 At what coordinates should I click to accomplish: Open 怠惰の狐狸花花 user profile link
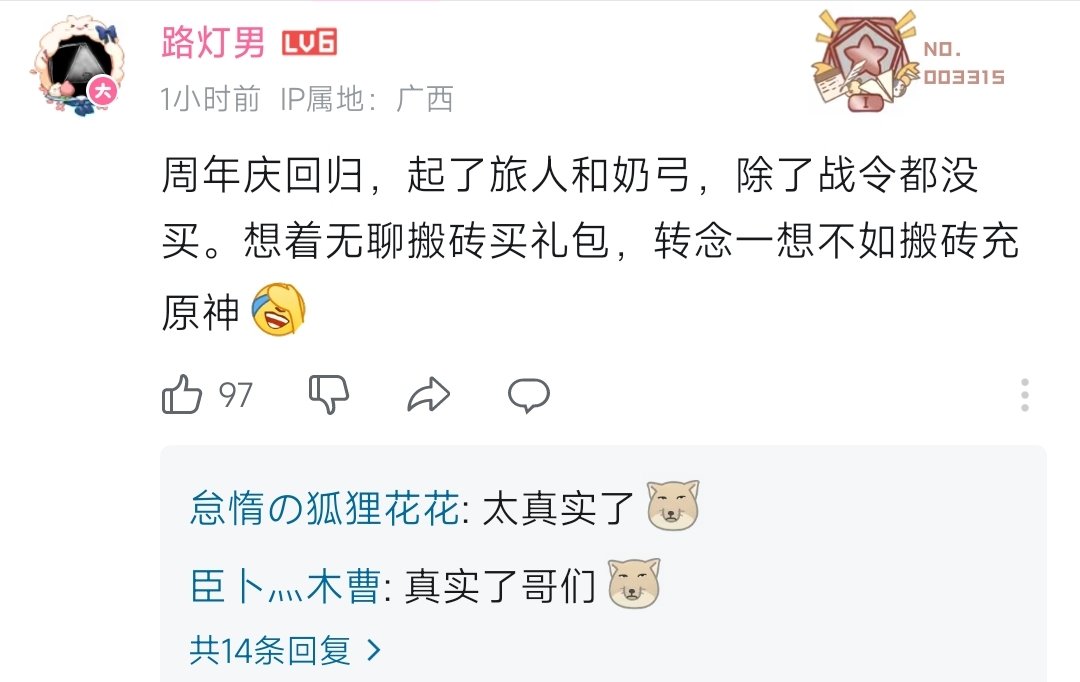point(324,509)
